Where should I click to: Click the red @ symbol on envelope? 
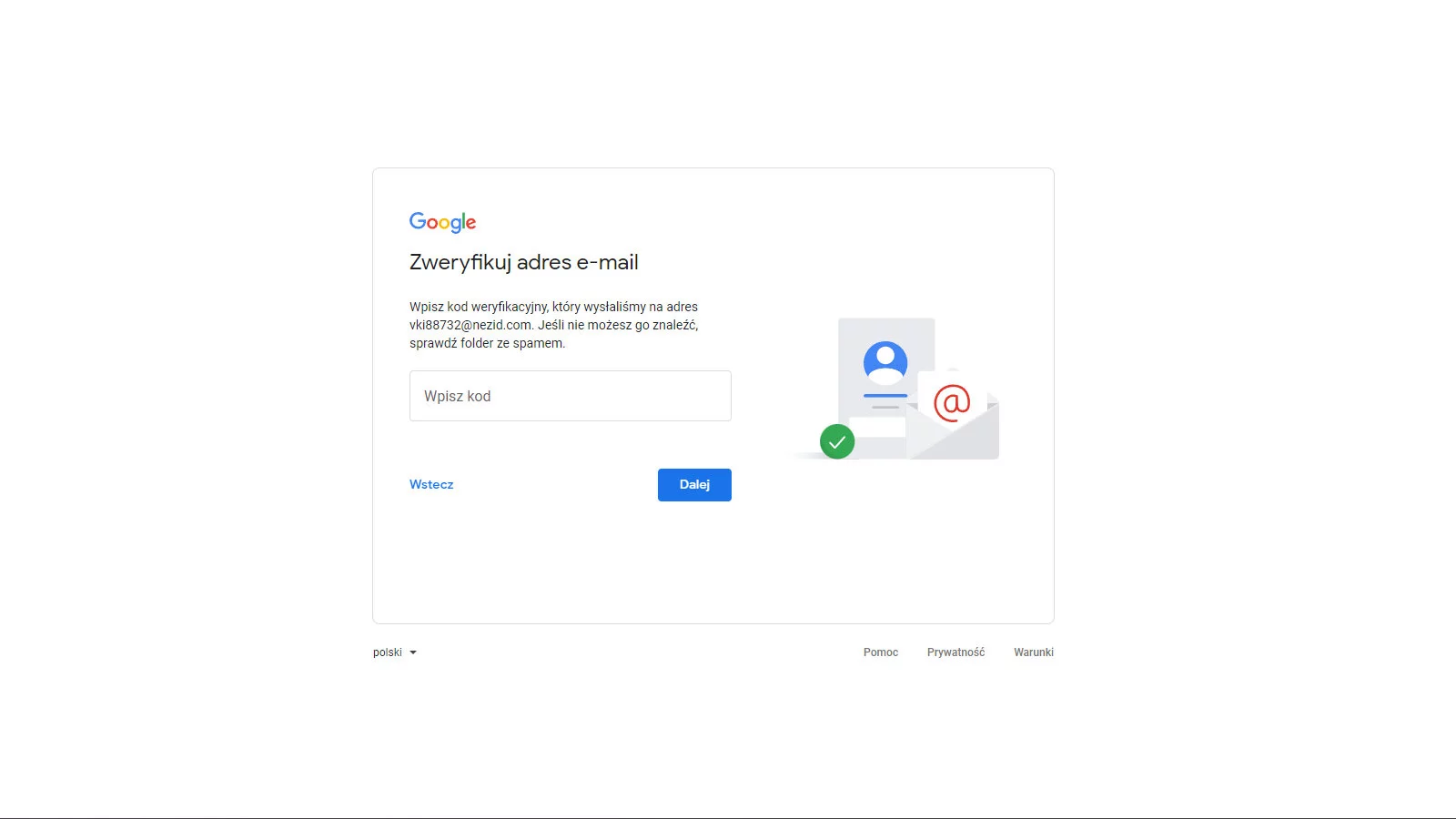pos(952,401)
